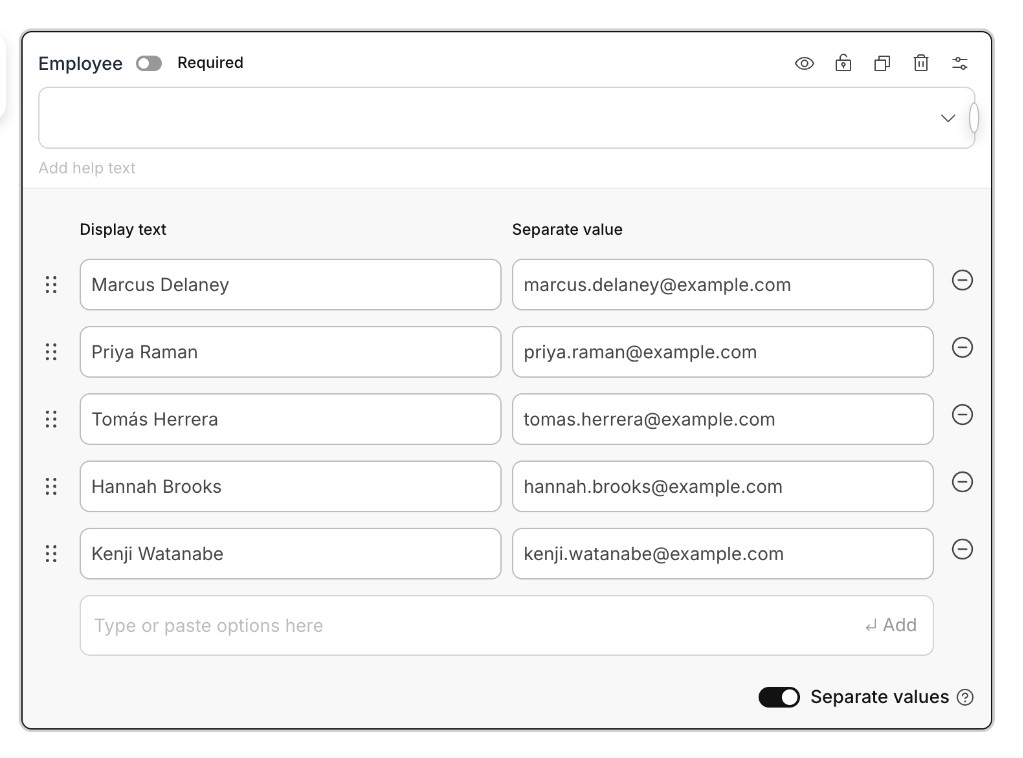Click the Display text column header
This screenshot has width=1024, height=758.
coord(123,230)
